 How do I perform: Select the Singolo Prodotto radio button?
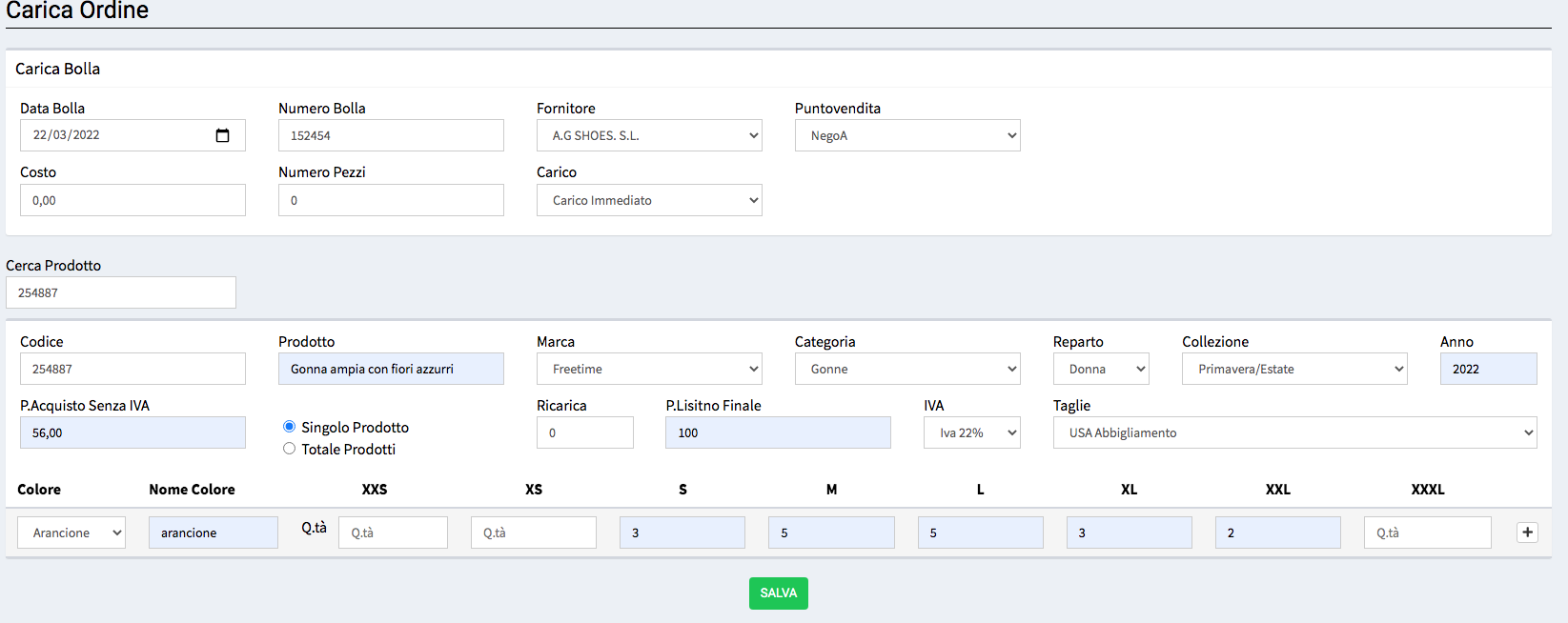pyautogui.click(x=289, y=427)
